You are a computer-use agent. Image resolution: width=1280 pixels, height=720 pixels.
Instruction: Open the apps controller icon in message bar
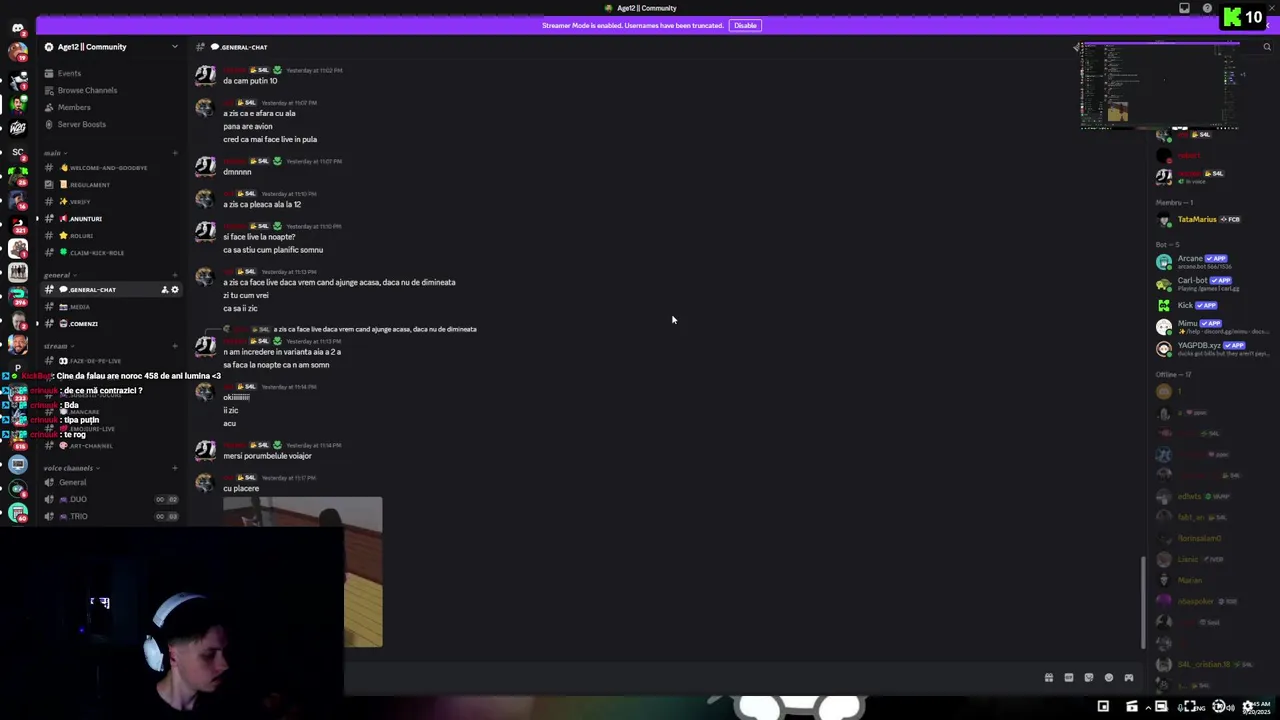pyautogui.click(x=1129, y=678)
